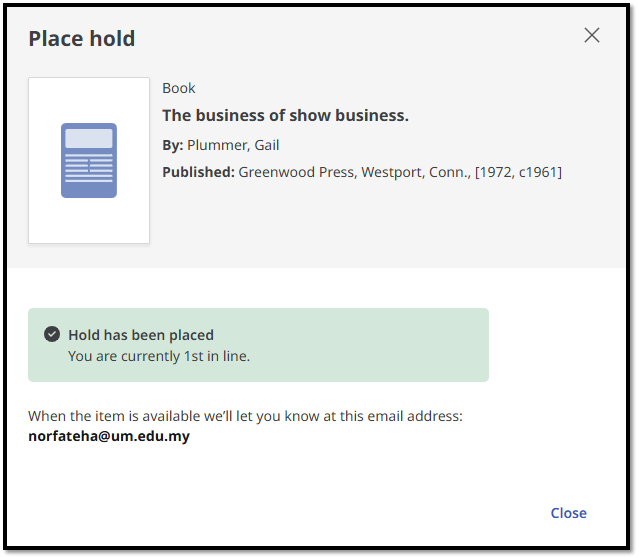Click the publication year [1972, c1961]
Viewport: 639px width, 559px height.
point(519,172)
